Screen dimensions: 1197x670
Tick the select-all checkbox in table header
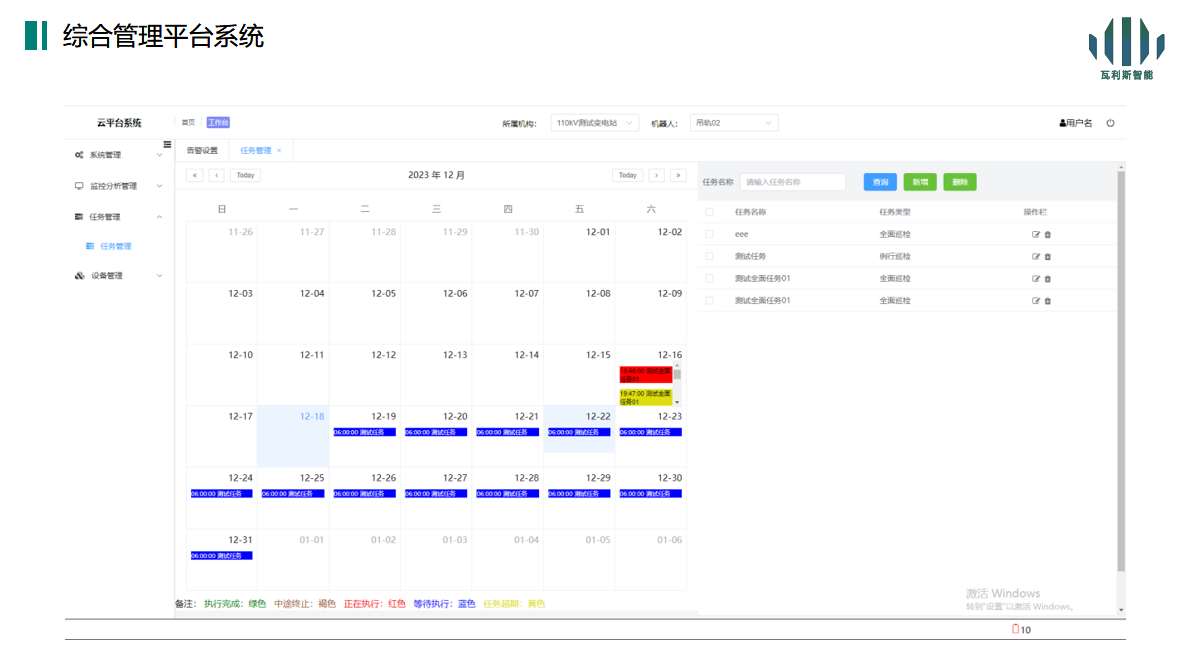(709, 212)
